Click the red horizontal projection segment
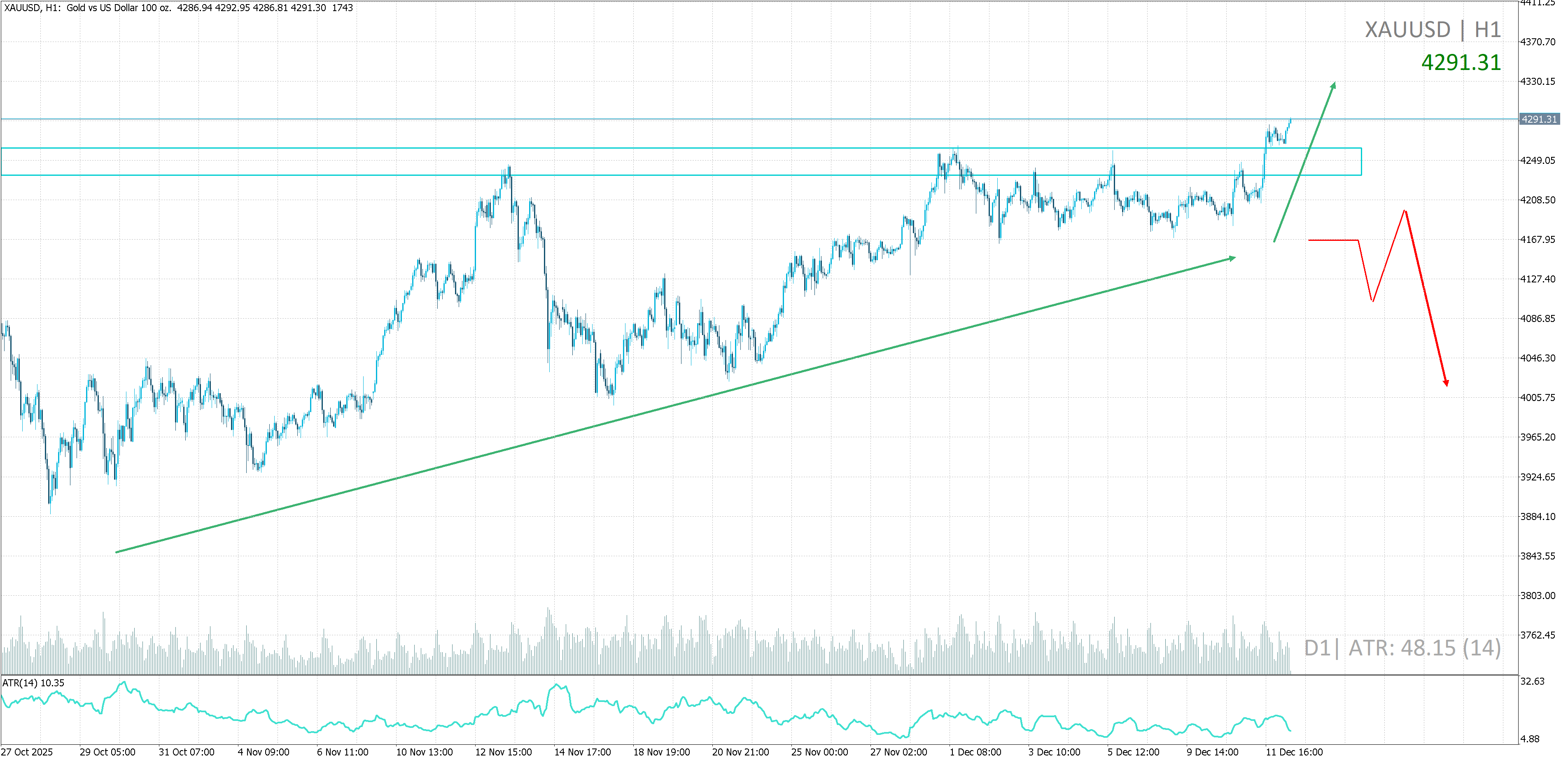The height and width of the screenshot is (760, 1568). [1333, 240]
